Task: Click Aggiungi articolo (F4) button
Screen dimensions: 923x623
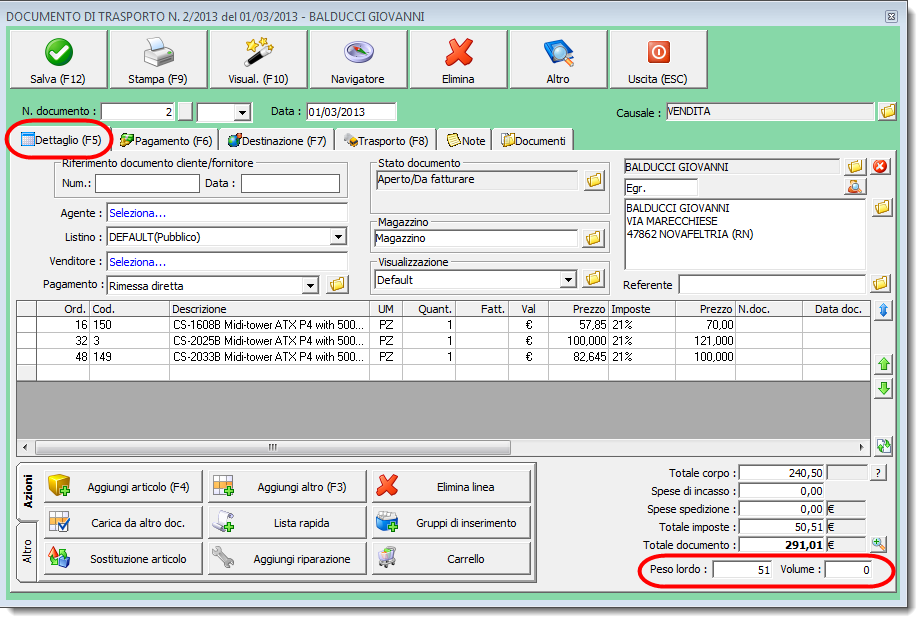Action: coord(124,487)
